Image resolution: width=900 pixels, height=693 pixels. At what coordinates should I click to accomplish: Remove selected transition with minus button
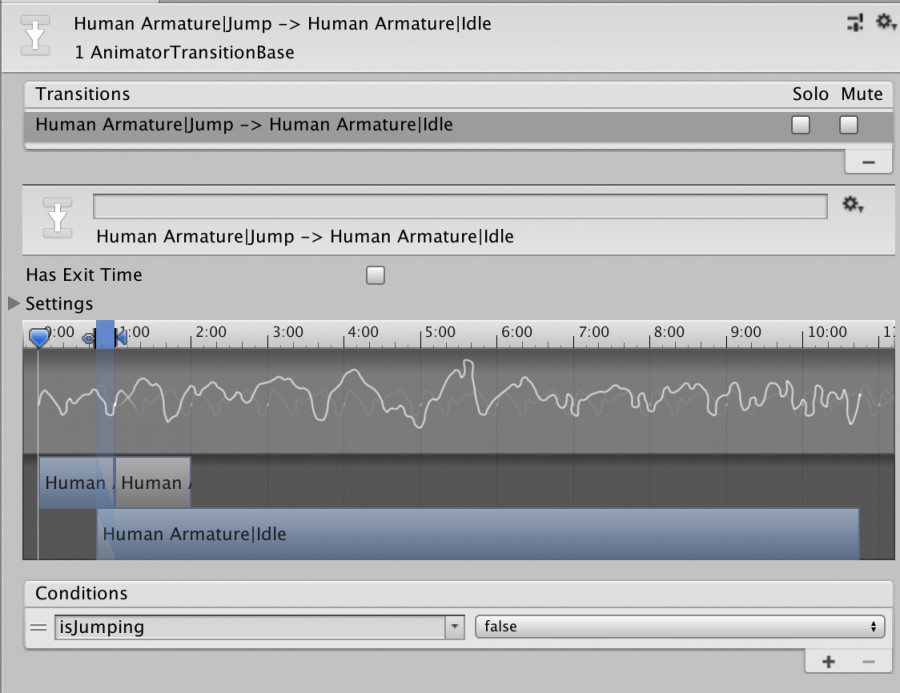click(868, 162)
